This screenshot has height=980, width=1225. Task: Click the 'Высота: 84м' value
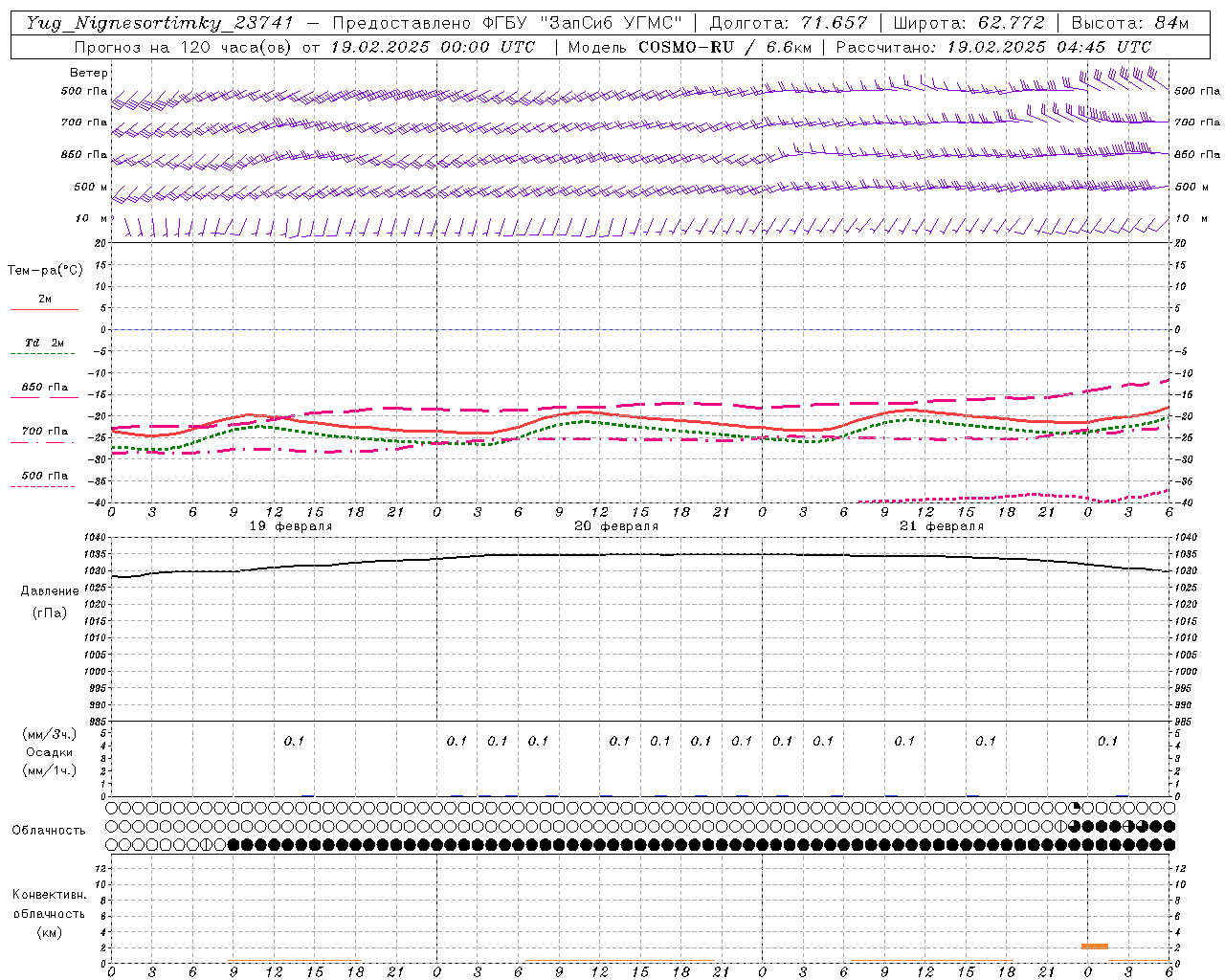click(1130, 23)
